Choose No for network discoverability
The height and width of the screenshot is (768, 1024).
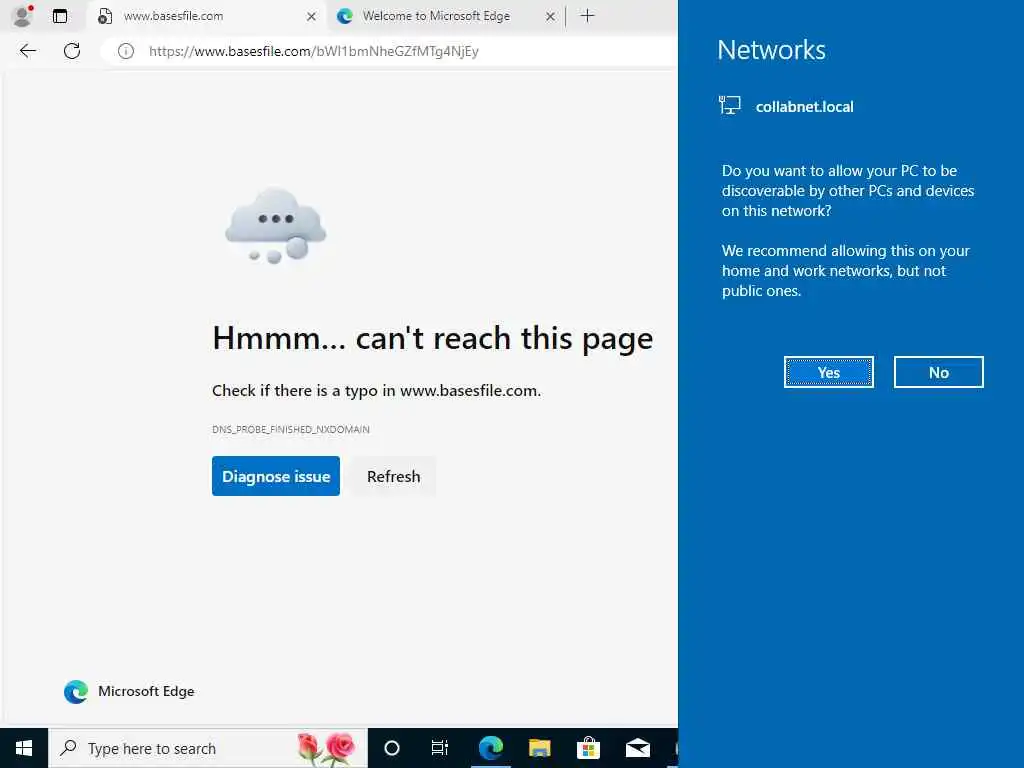tap(938, 372)
